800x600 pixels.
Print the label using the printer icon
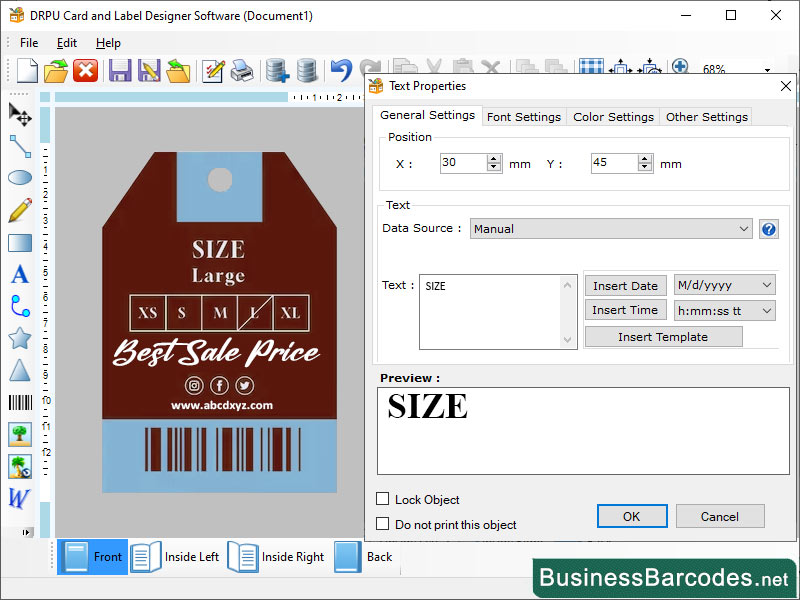[241, 70]
